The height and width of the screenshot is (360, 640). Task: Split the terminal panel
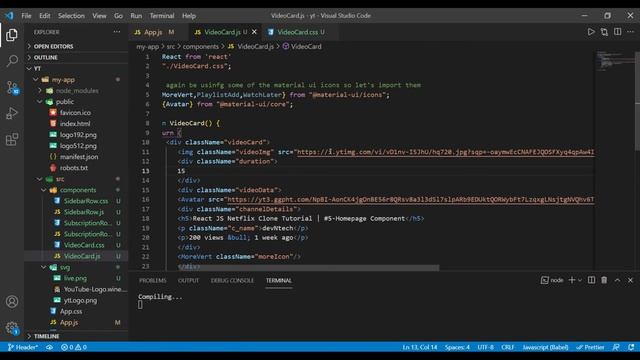click(591, 280)
